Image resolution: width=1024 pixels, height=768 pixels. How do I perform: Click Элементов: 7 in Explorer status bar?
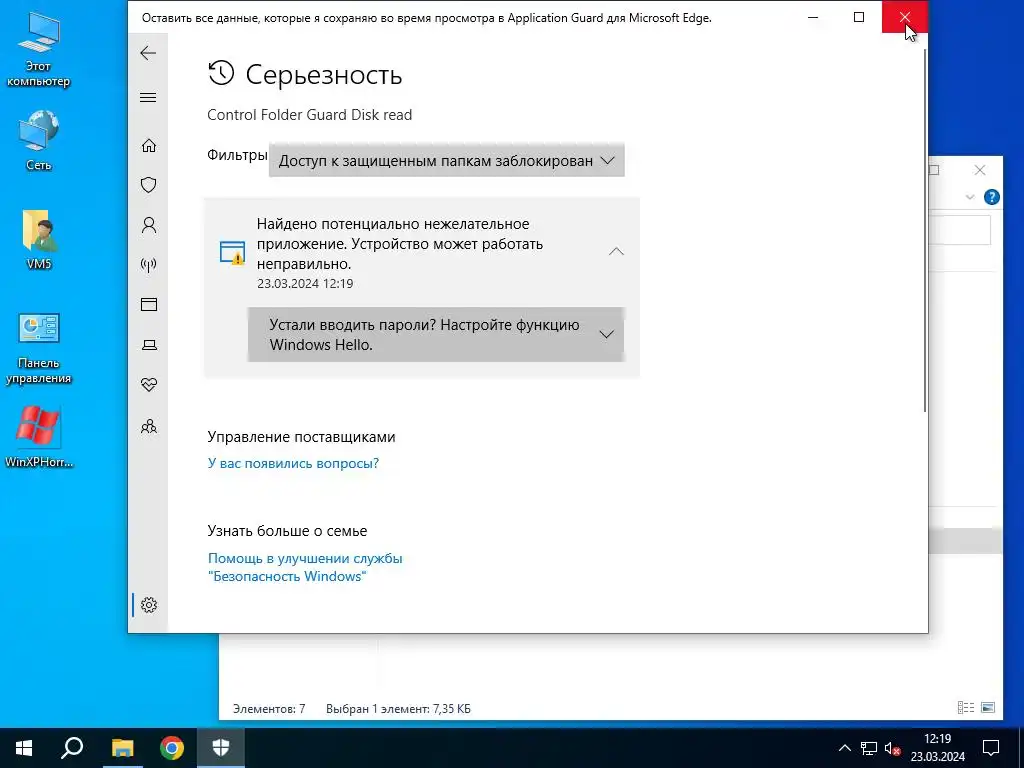(269, 709)
